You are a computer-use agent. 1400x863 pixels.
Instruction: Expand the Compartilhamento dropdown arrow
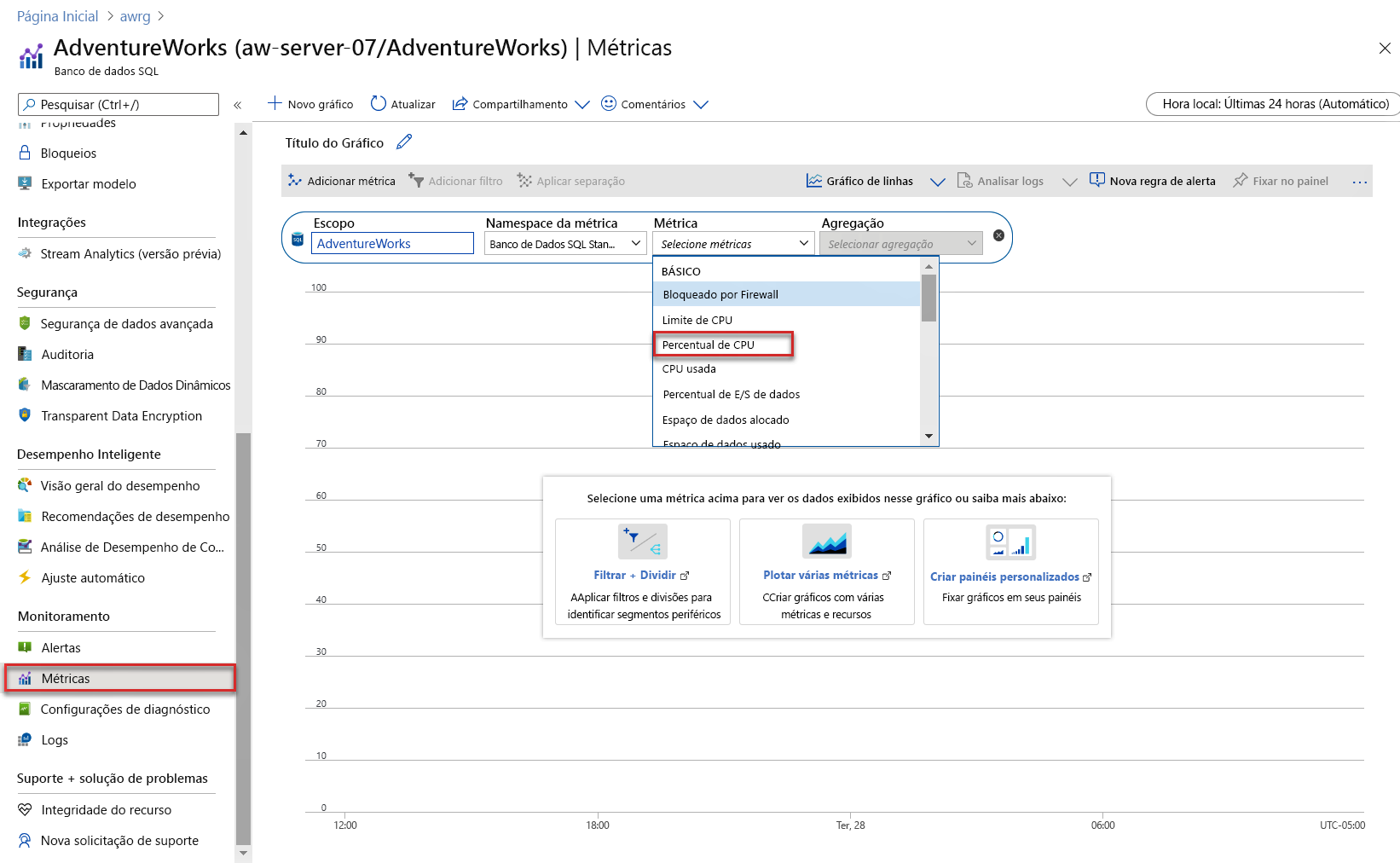click(x=582, y=104)
